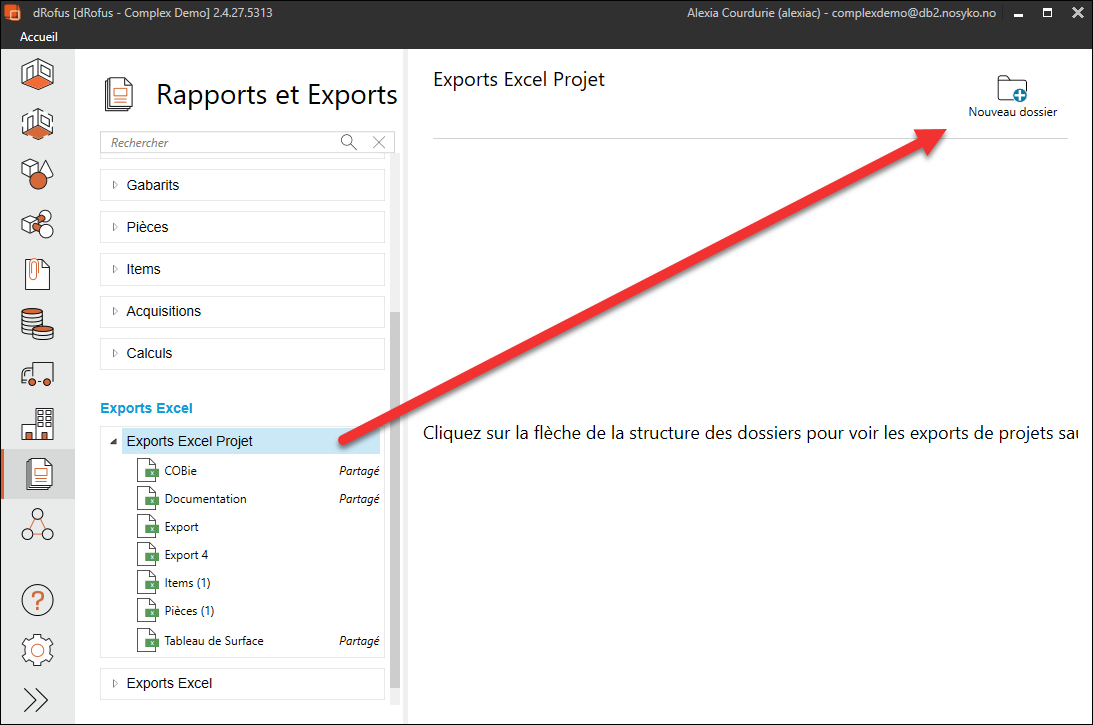Open the help question mark icon
The height and width of the screenshot is (725, 1093).
coord(37,601)
